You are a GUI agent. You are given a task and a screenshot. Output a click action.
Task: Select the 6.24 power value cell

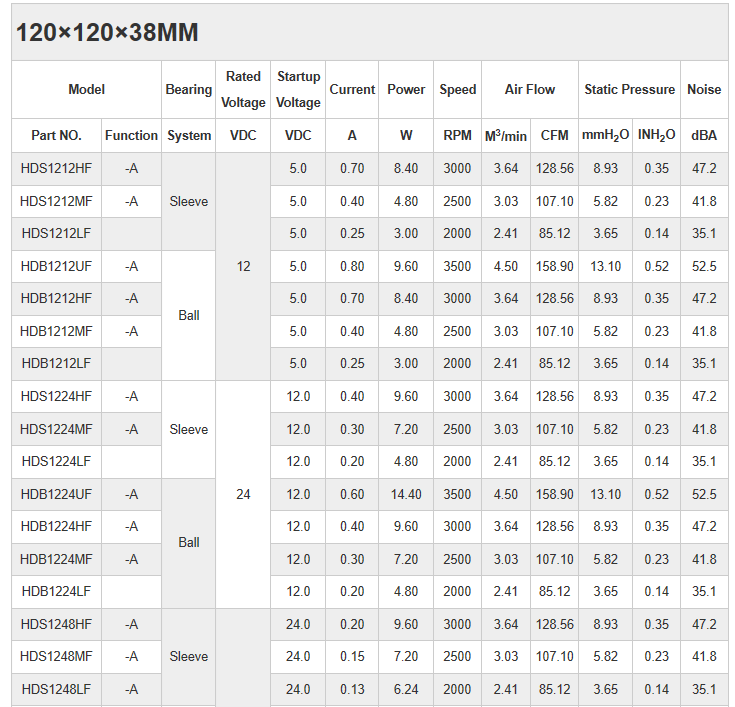coord(406,689)
